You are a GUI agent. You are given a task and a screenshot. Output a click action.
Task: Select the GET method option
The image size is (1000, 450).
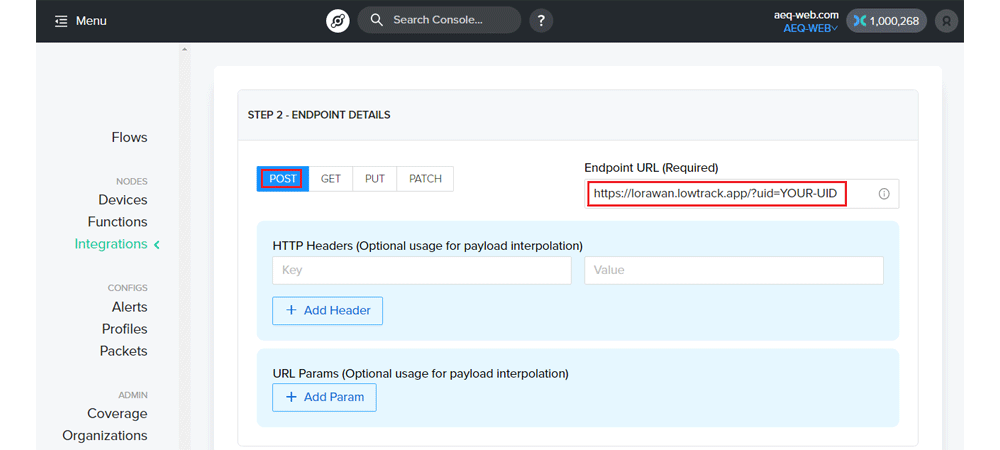pos(330,179)
